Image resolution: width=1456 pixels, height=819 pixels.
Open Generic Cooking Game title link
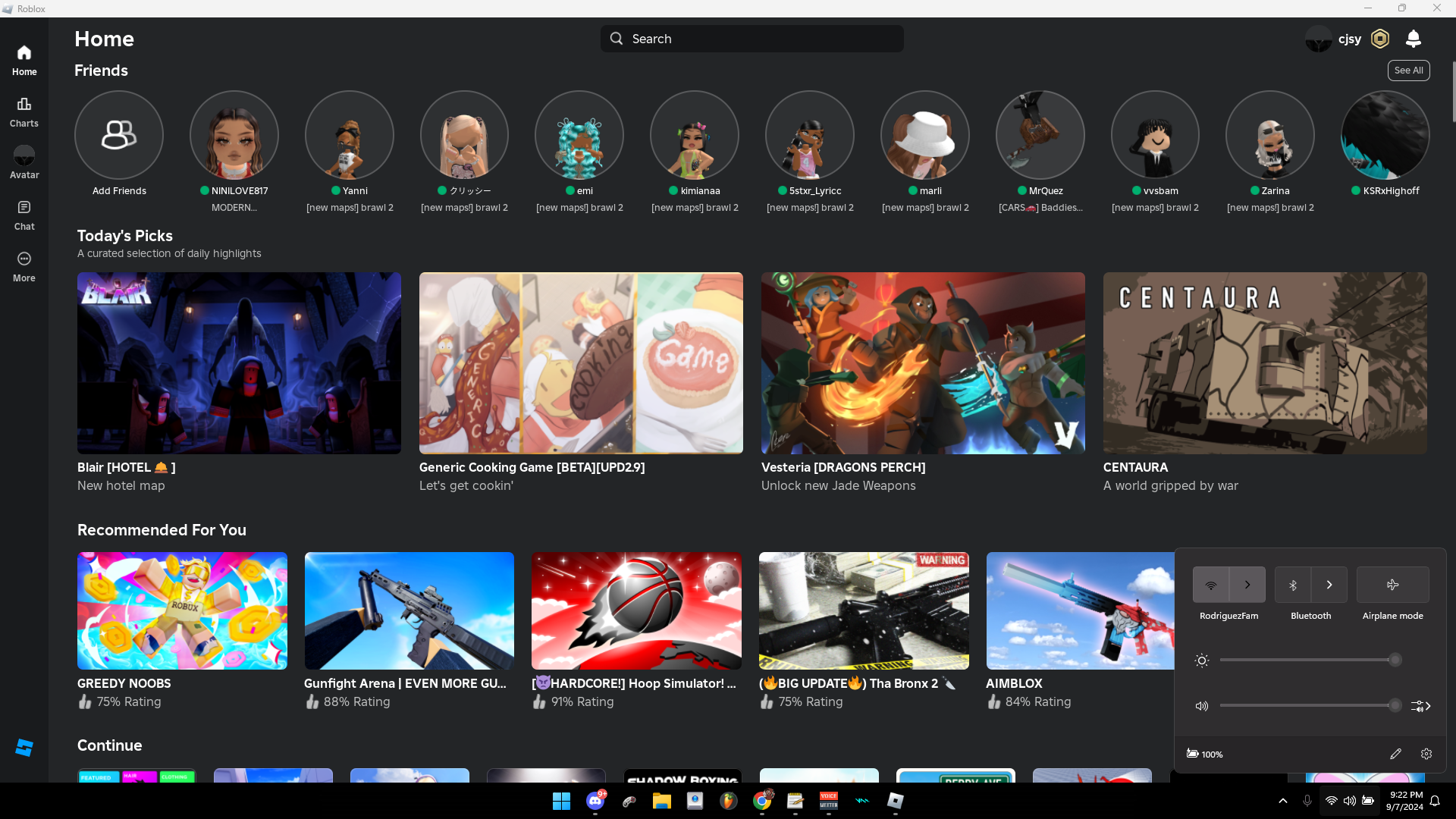tap(532, 467)
